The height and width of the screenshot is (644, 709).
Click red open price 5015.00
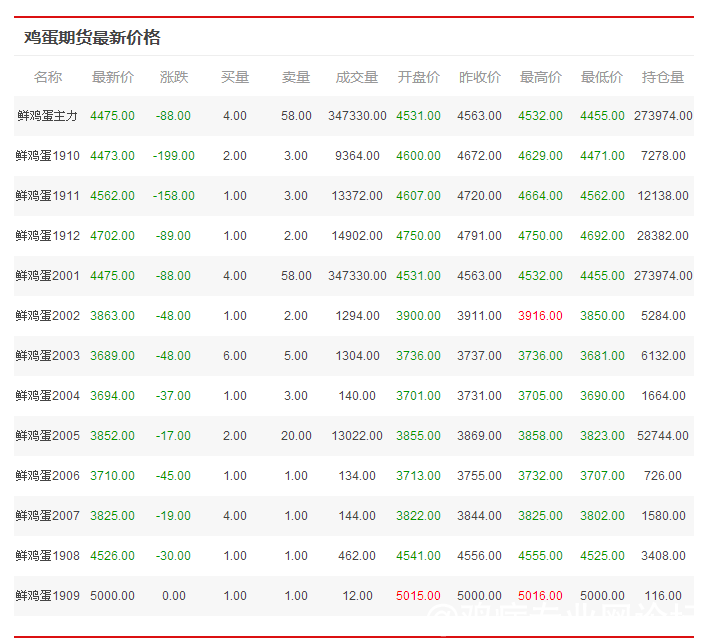click(x=418, y=596)
